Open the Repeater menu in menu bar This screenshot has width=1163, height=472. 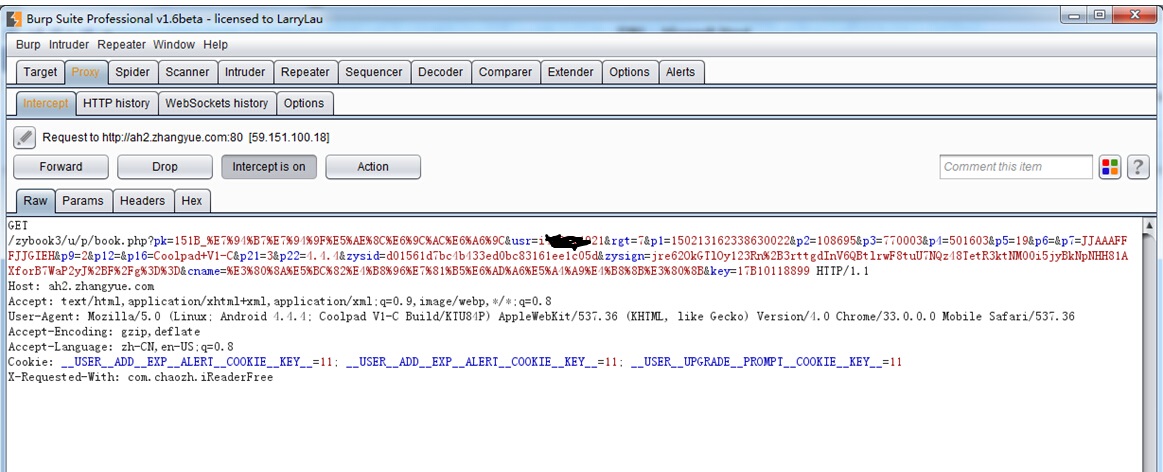tap(122, 45)
